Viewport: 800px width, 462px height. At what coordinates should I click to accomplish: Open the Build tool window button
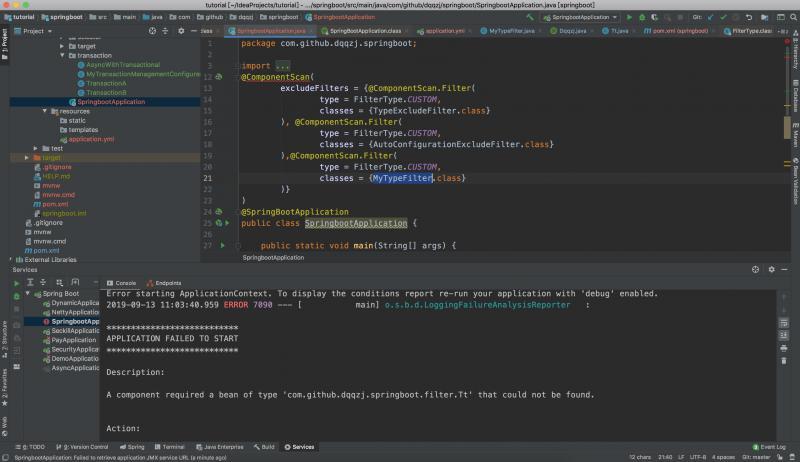(264, 447)
